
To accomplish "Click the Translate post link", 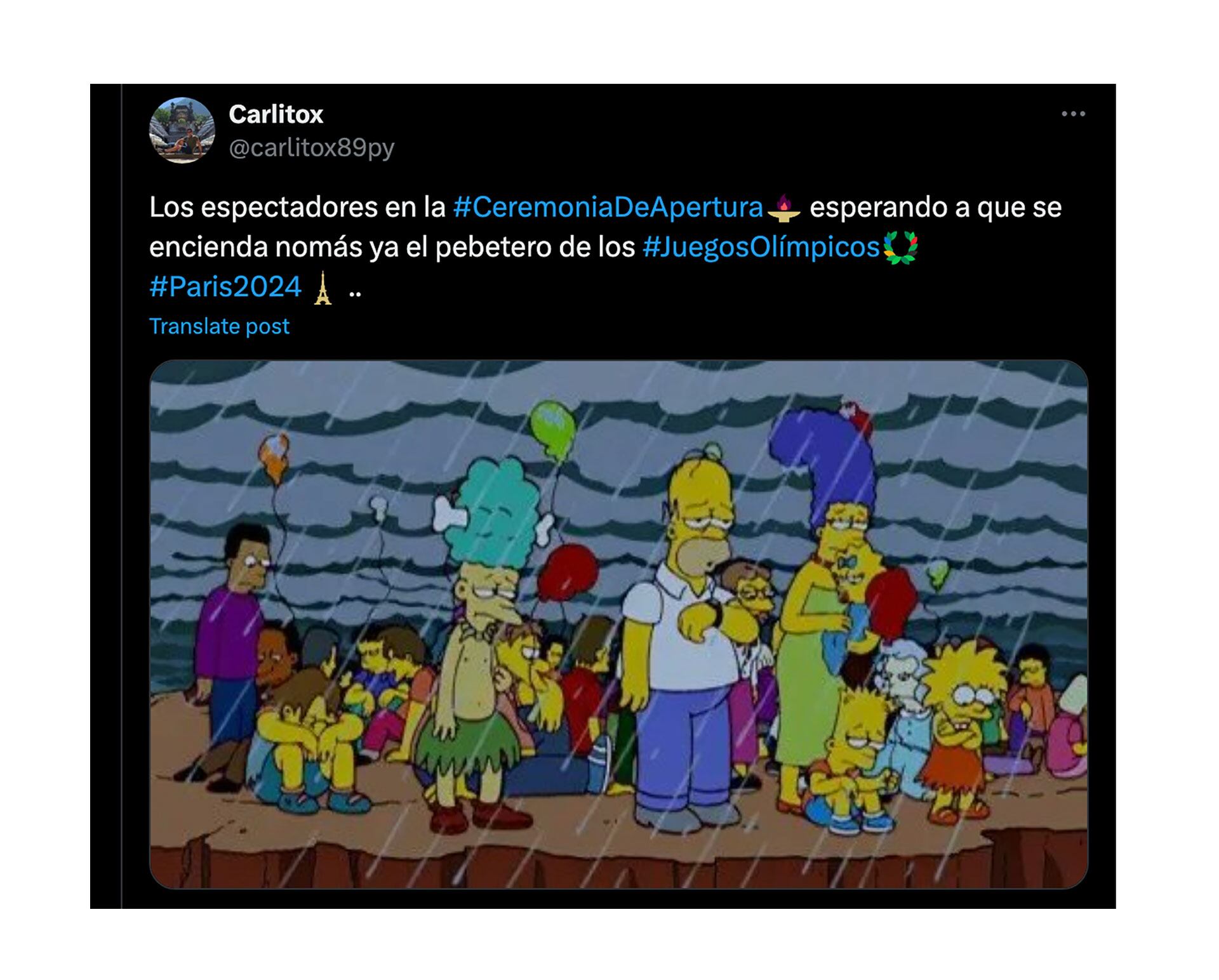I will pos(219,326).
